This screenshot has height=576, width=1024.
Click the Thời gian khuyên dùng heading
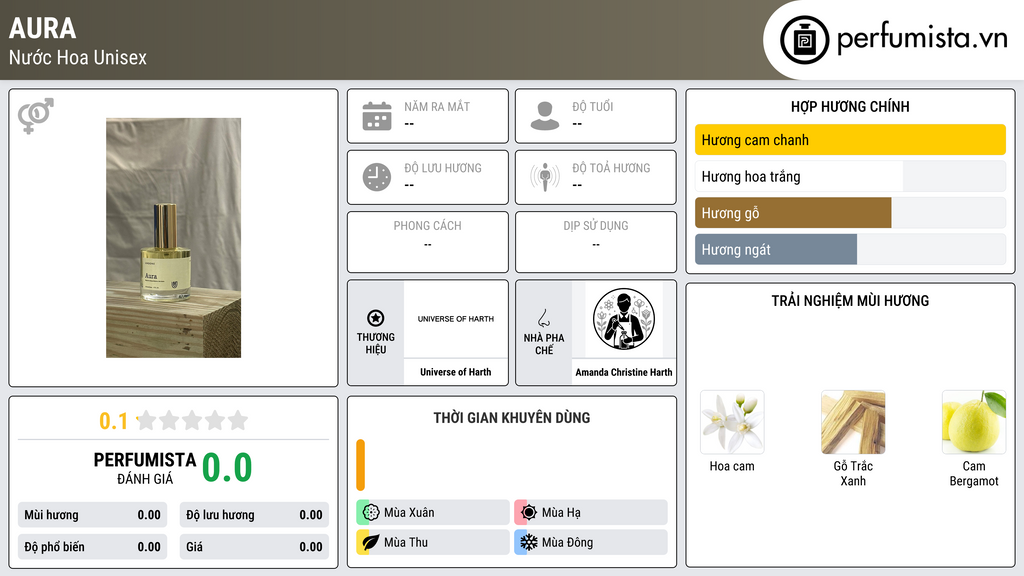click(x=512, y=418)
